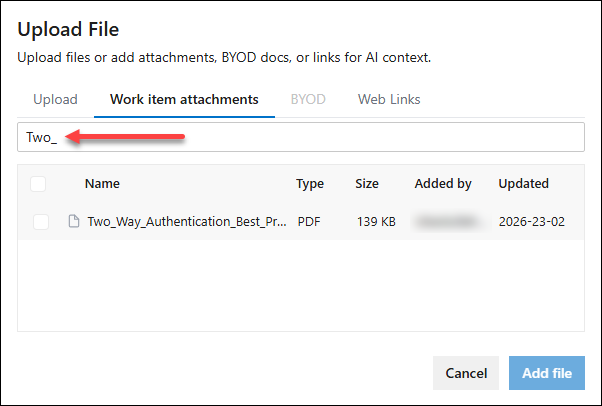Toggle the select-all checkbox in the header row

(x=38, y=184)
